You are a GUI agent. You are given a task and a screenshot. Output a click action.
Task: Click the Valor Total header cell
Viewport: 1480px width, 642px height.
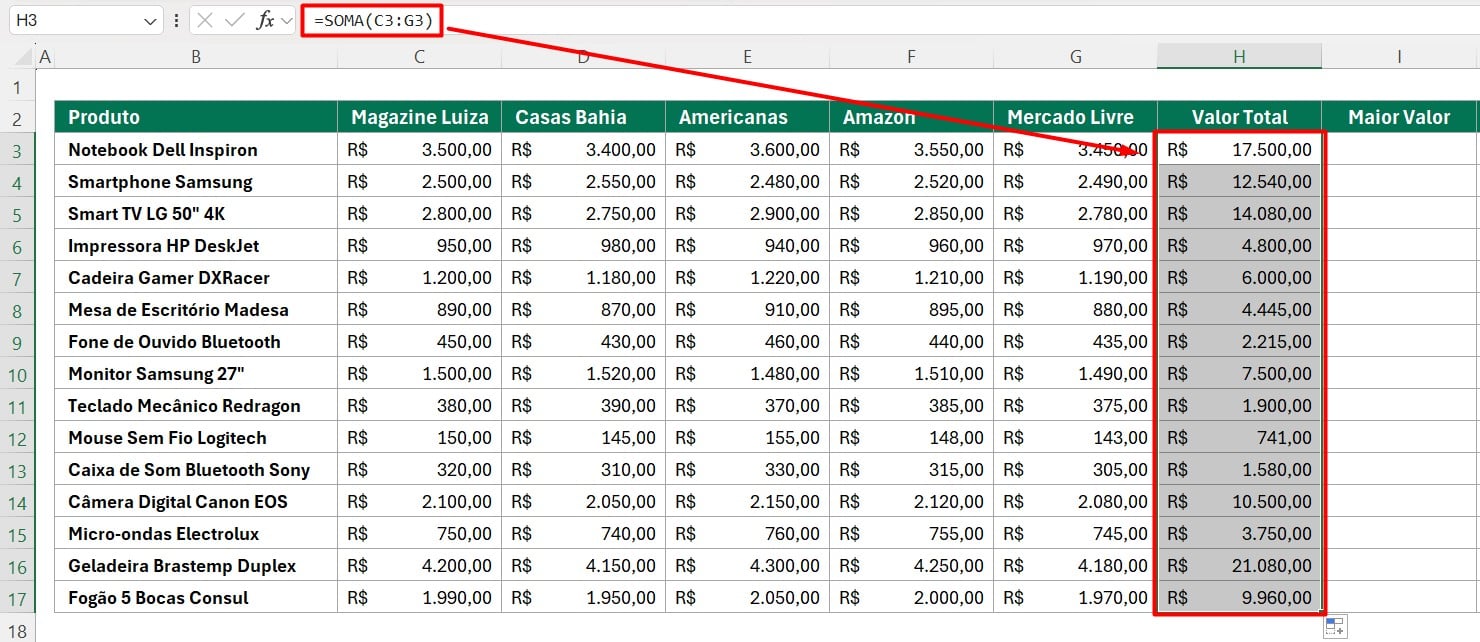[x=1239, y=117]
